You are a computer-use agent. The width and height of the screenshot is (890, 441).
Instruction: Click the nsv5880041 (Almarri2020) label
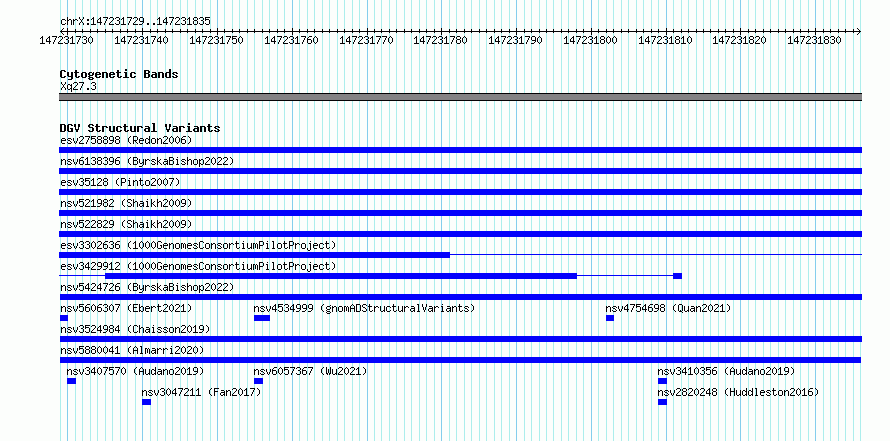coord(132,350)
